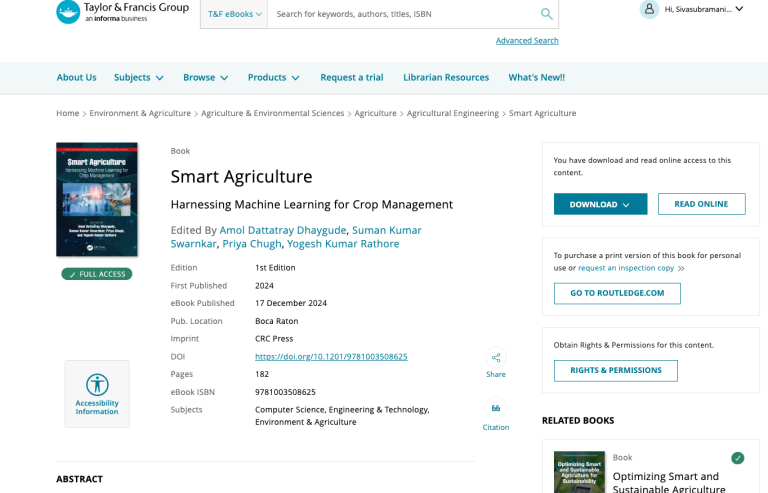Viewport: 768px width, 493px height.
Task: Go to Home in the breadcrumb
Action: point(68,113)
